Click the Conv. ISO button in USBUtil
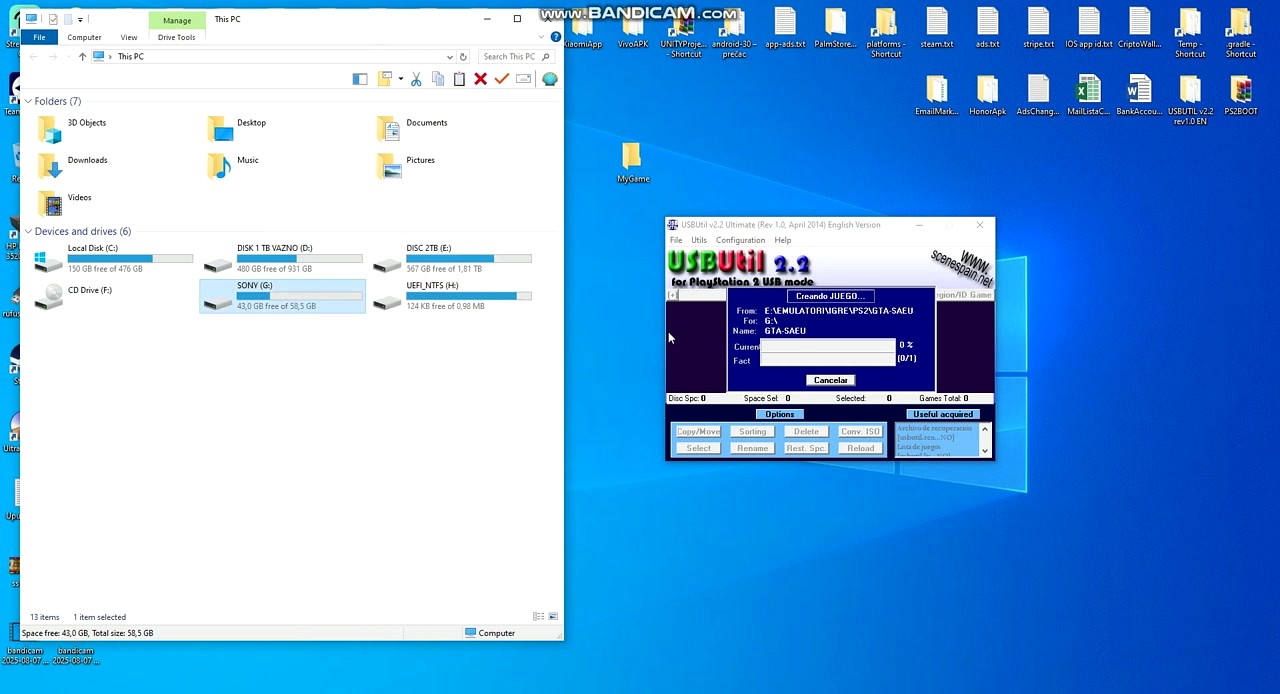 pos(859,431)
